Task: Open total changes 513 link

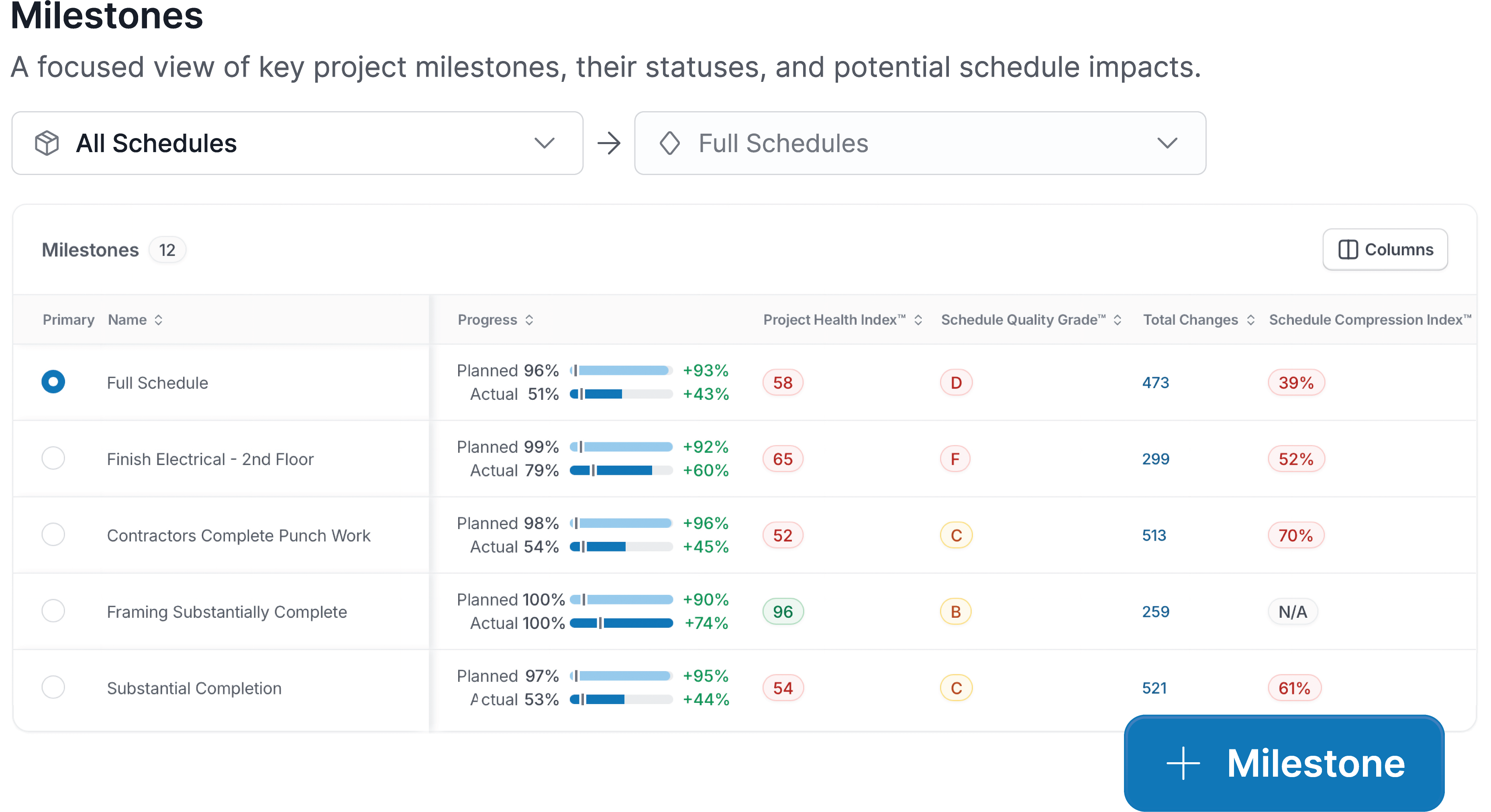Action: tap(1154, 535)
